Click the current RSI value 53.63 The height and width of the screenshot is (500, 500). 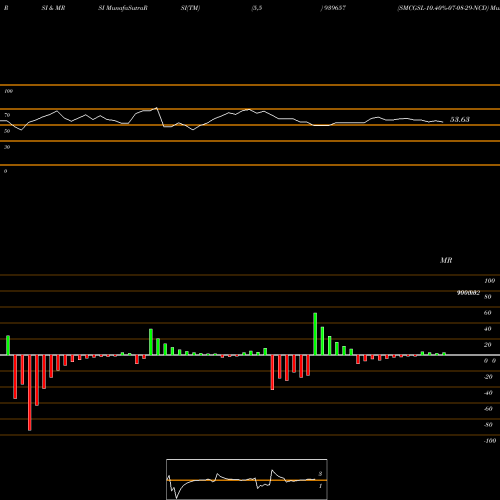[460, 119]
